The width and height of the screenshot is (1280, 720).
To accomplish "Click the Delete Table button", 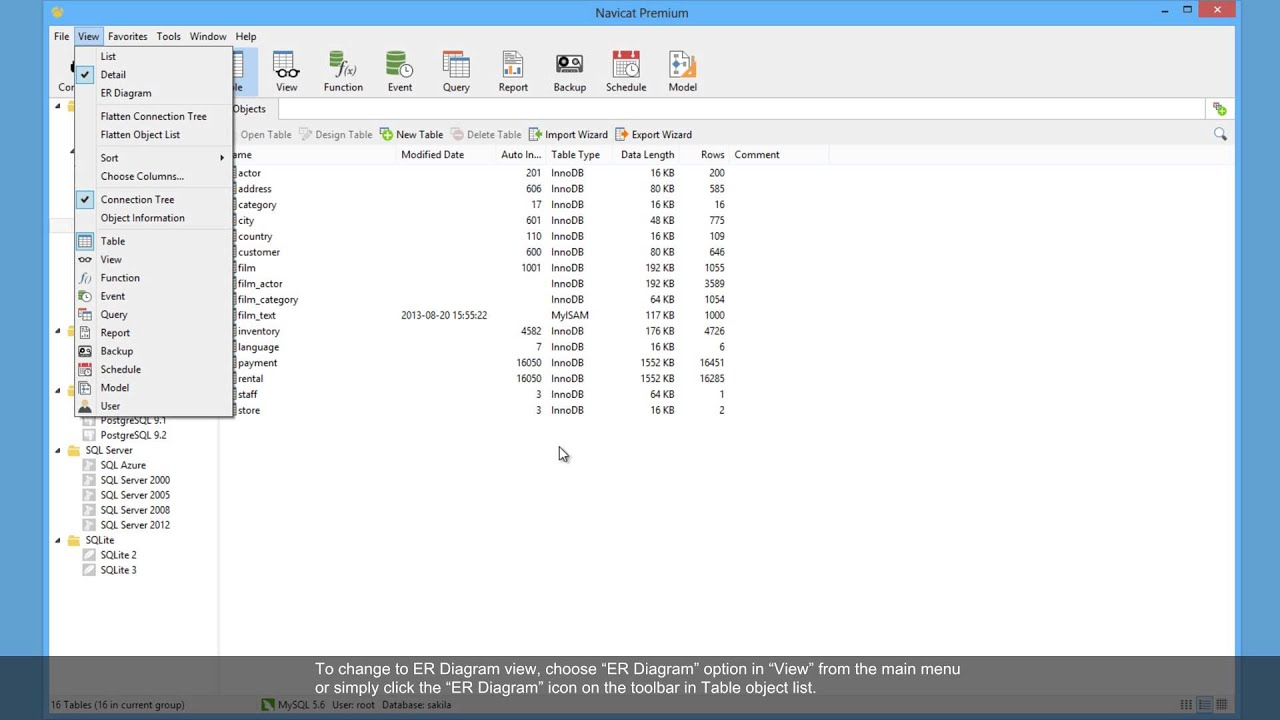I will tap(486, 134).
